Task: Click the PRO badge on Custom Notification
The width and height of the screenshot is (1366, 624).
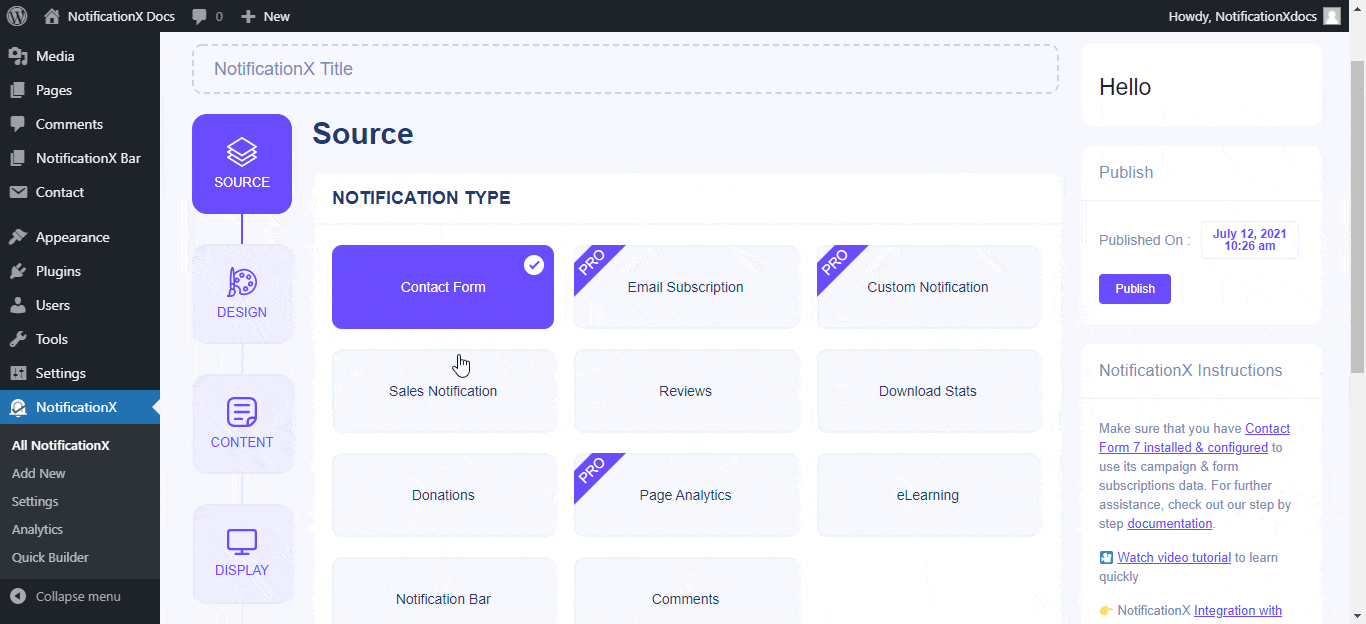Action: 835,263
